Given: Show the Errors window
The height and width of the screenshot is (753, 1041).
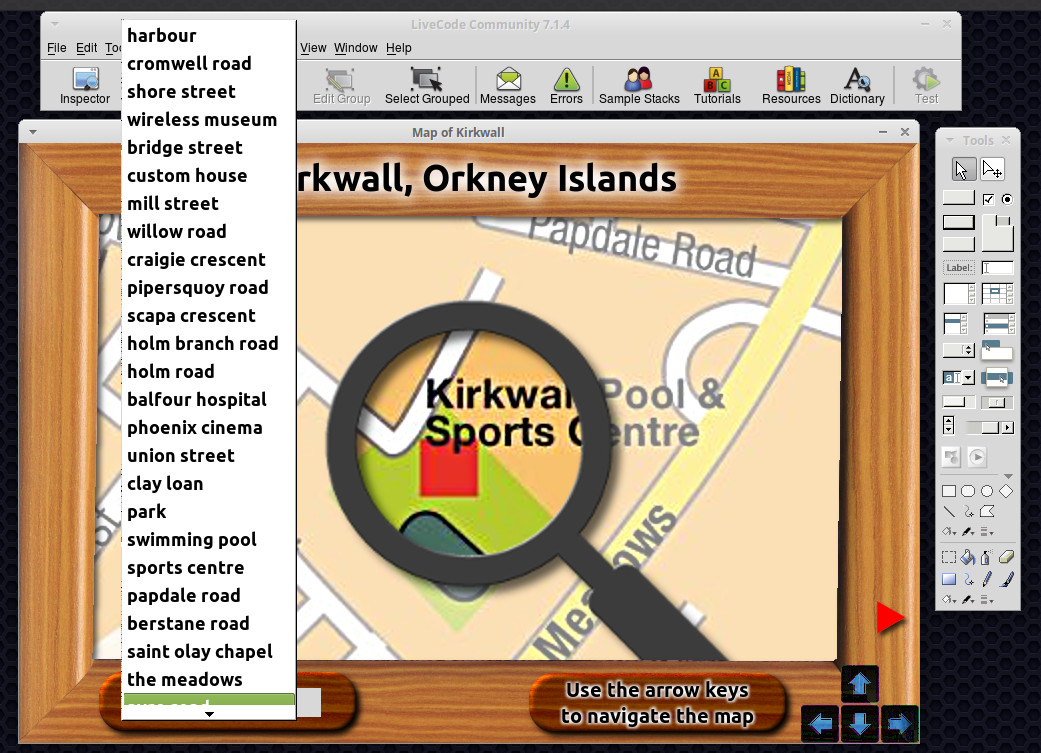Looking at the screenshot, I should 566,85.
